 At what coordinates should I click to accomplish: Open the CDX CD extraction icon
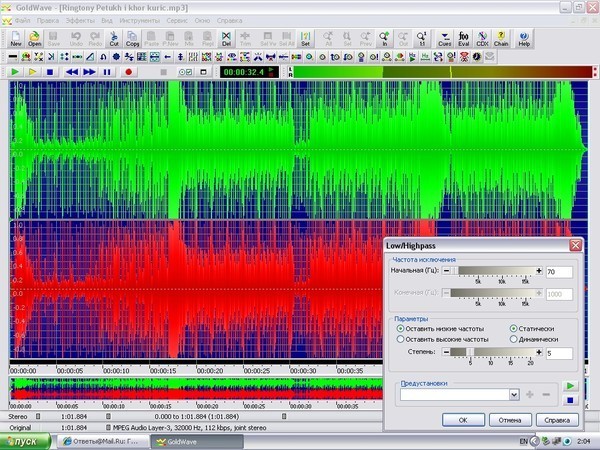(x=482, y=39)
